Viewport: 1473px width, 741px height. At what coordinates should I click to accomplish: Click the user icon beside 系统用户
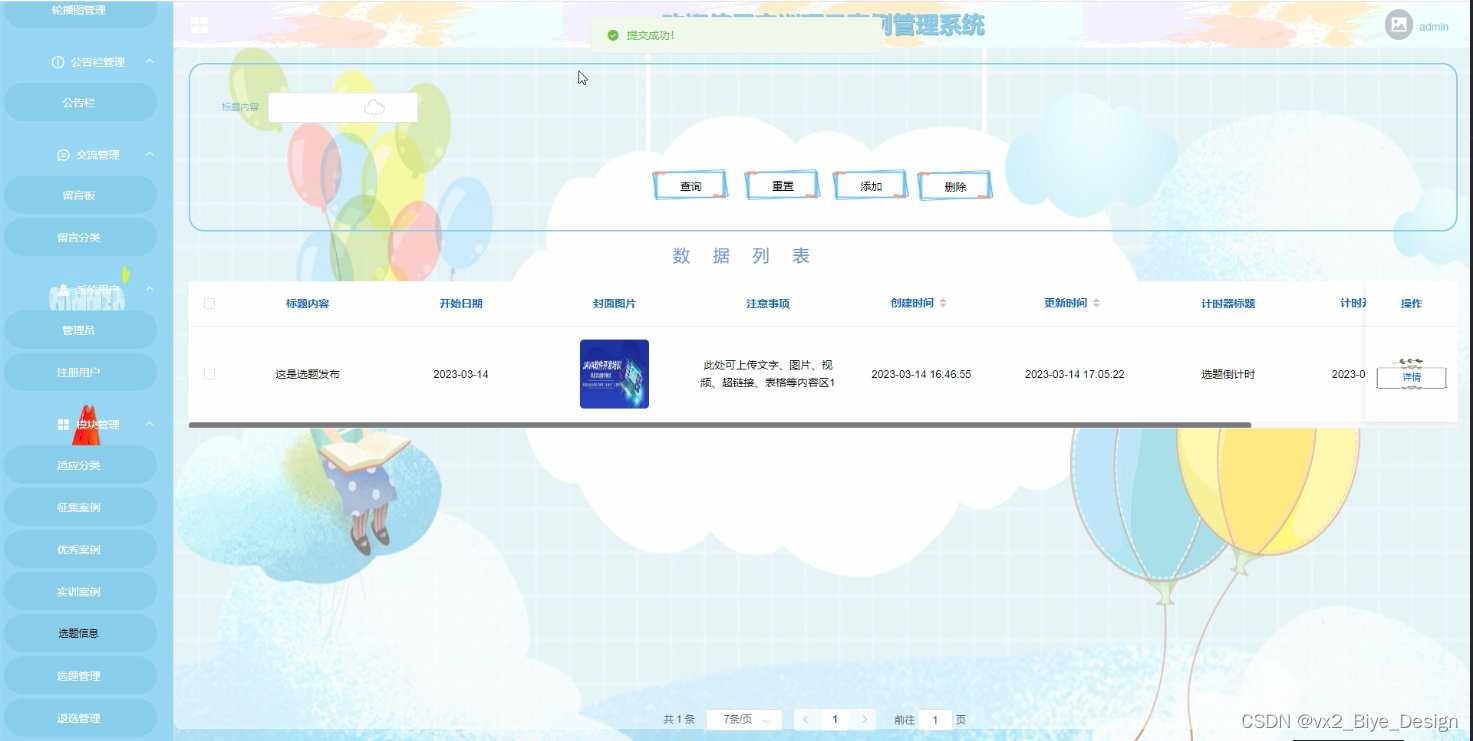pyautogui.click(x=63, y=290)
